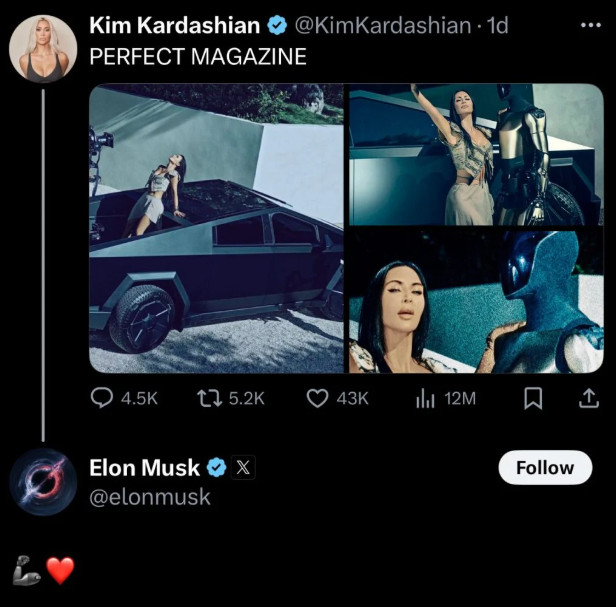Click the X affiliation badge

pyautogui.click(x=243, y=467)
